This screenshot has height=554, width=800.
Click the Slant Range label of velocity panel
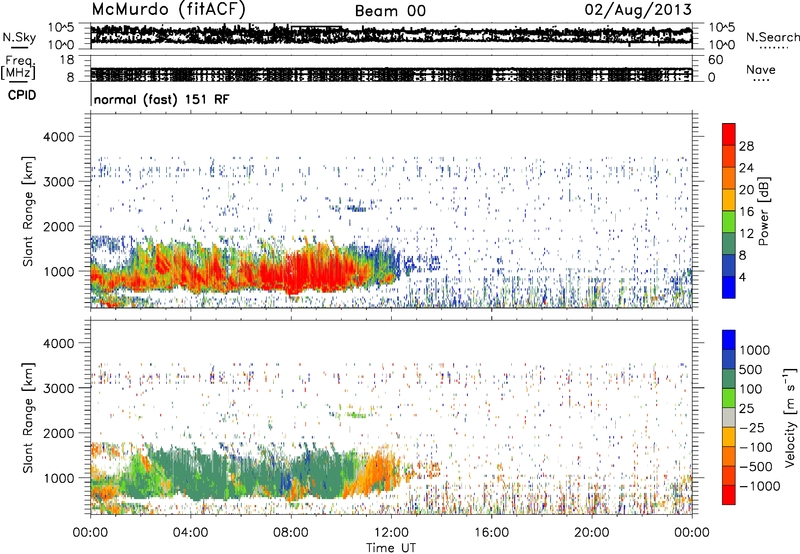[x=28, y=417]
